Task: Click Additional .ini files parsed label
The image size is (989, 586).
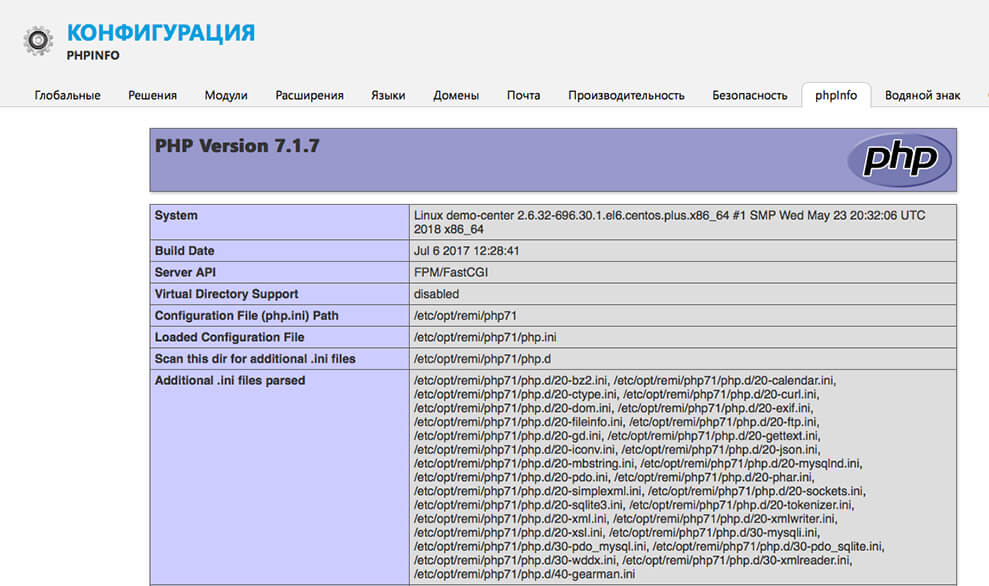Action: (x=230, y=380)
